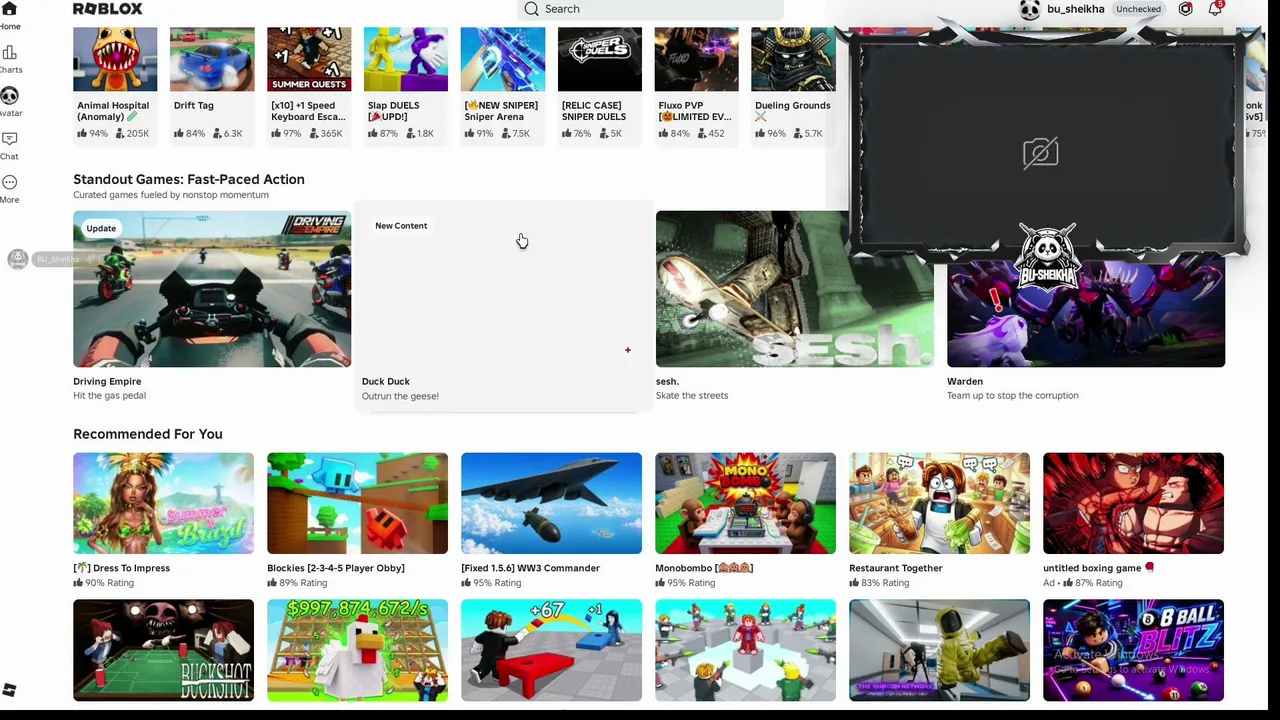Click the sesh. title text
Viewport: 1280px width, 720px height.
(668, 381)
